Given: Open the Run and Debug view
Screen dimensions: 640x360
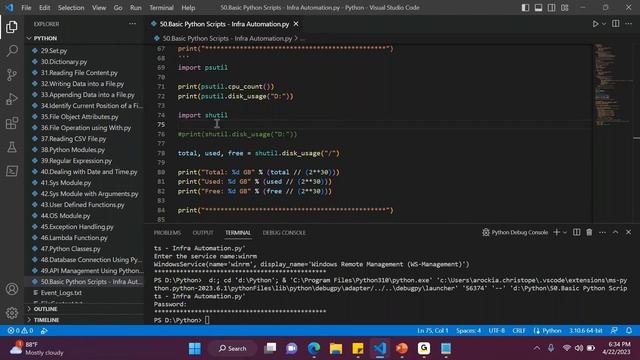Looking at the screenshot, I should coord(12,99).
